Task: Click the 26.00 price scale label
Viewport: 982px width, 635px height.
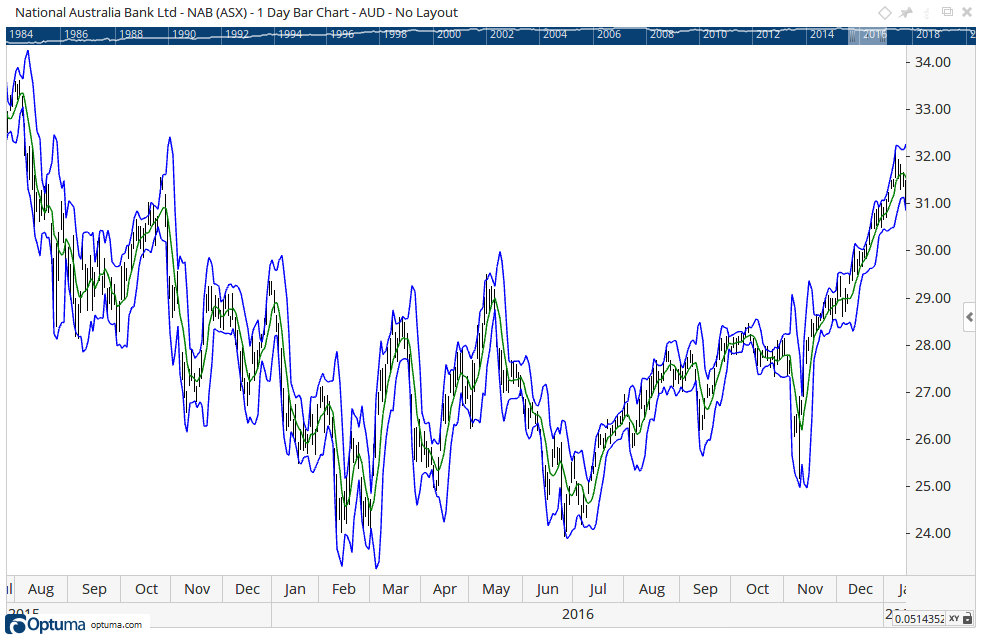Action: [x=933, y=439]
